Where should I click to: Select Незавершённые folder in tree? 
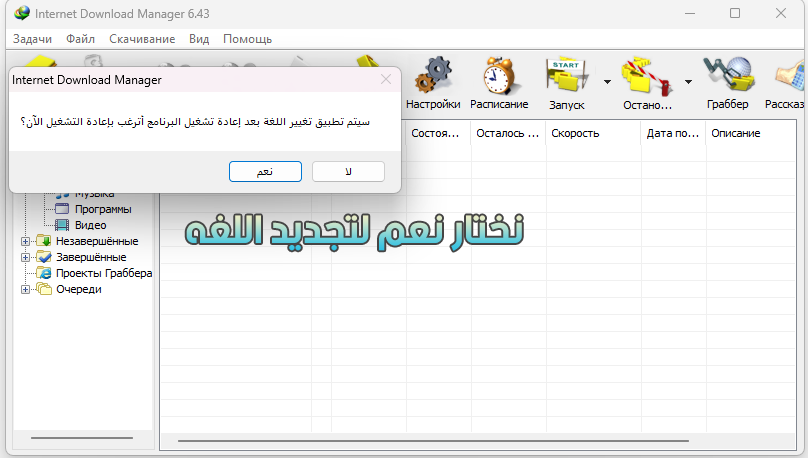click(x=97, y=241)
